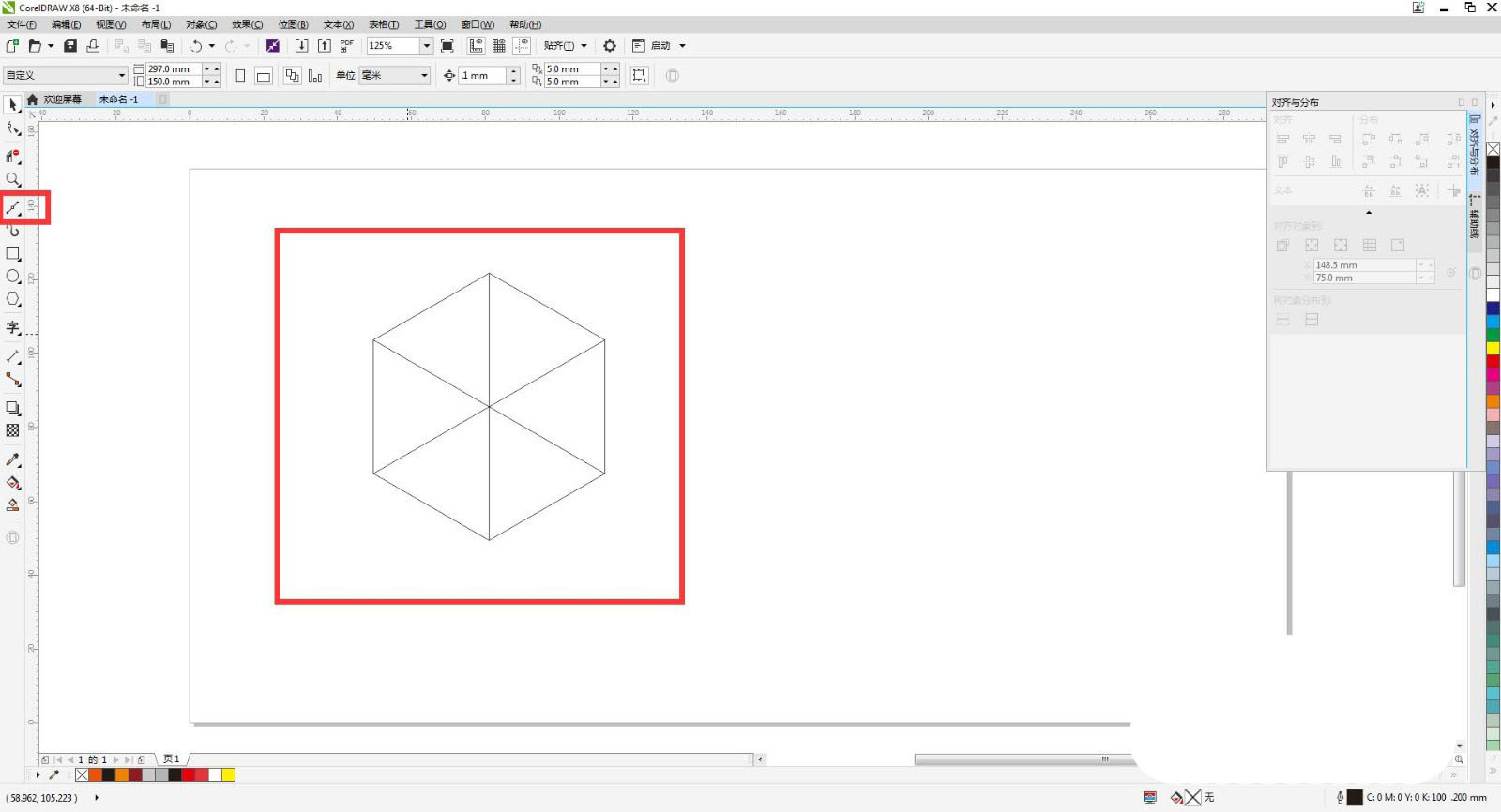This screenshot has width=1501, height=812.
Task: Select the Text tool (字)
Action: pos(13,327)
